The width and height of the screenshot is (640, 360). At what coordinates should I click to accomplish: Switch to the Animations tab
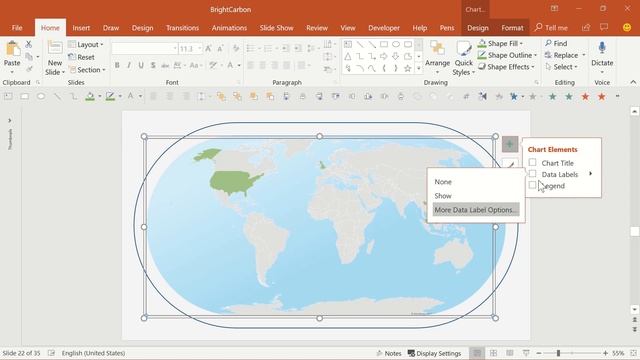tap(229, 28)
